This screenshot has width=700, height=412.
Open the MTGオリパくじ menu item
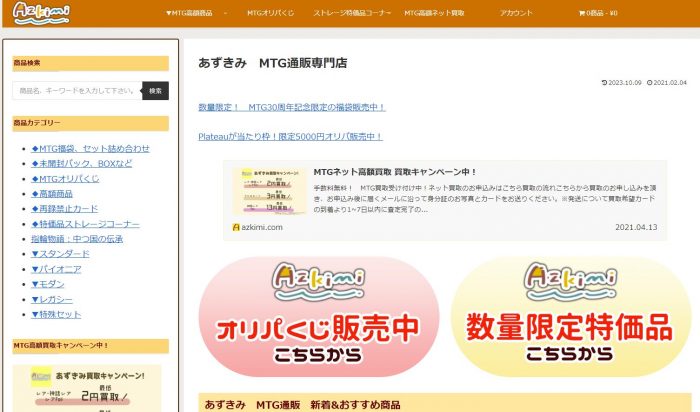coord(271,13)
